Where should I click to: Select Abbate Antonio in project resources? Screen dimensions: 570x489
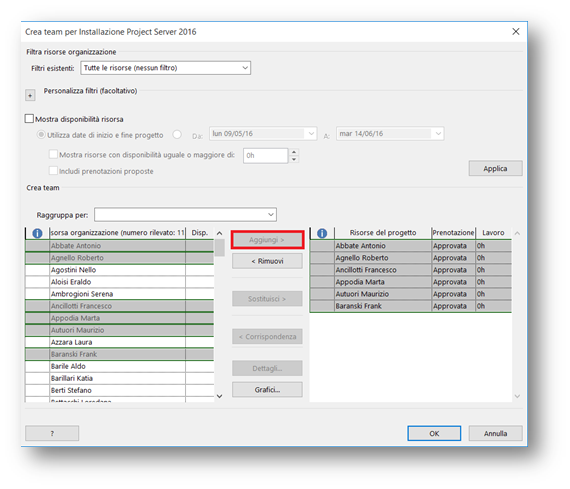[x=383, y=246]
